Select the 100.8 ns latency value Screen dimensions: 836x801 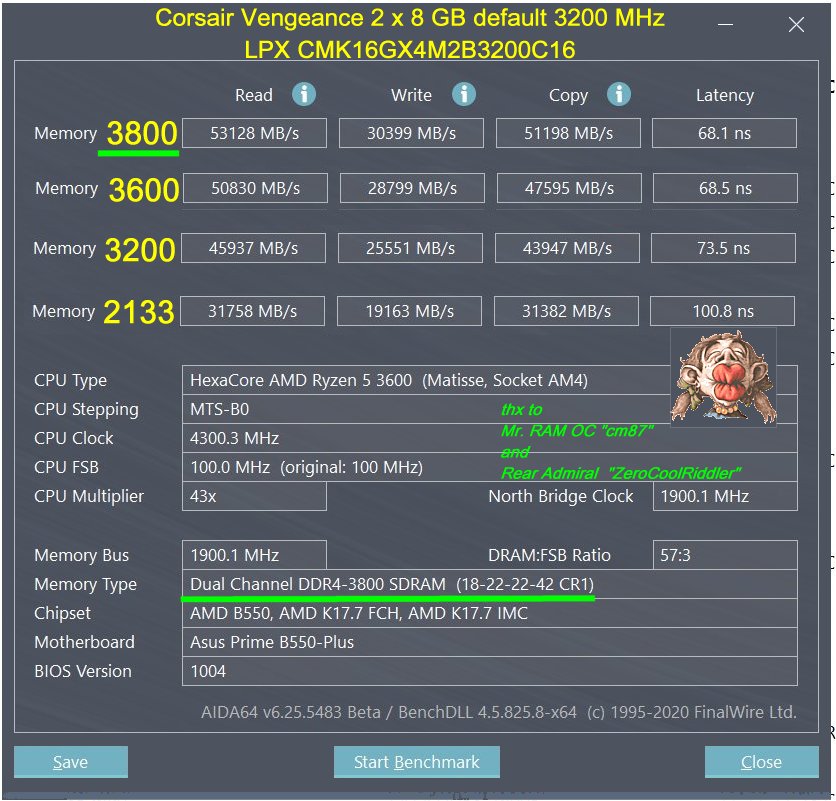tap(722, 311)
